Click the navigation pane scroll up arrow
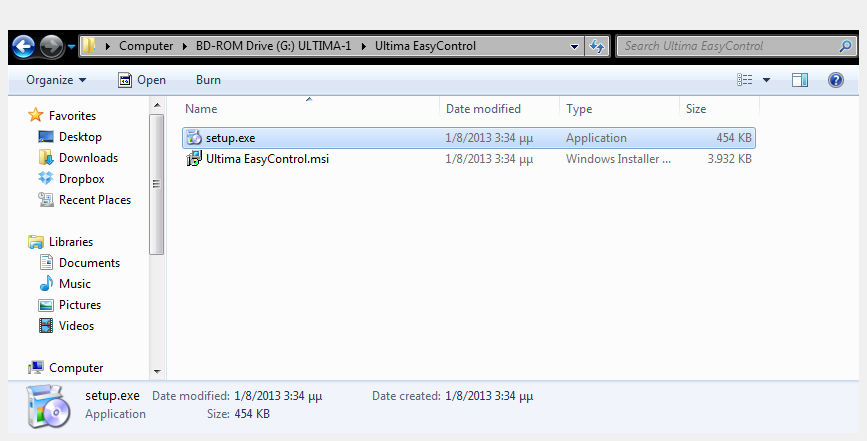The image size is (867, 441). pos(157,105)
